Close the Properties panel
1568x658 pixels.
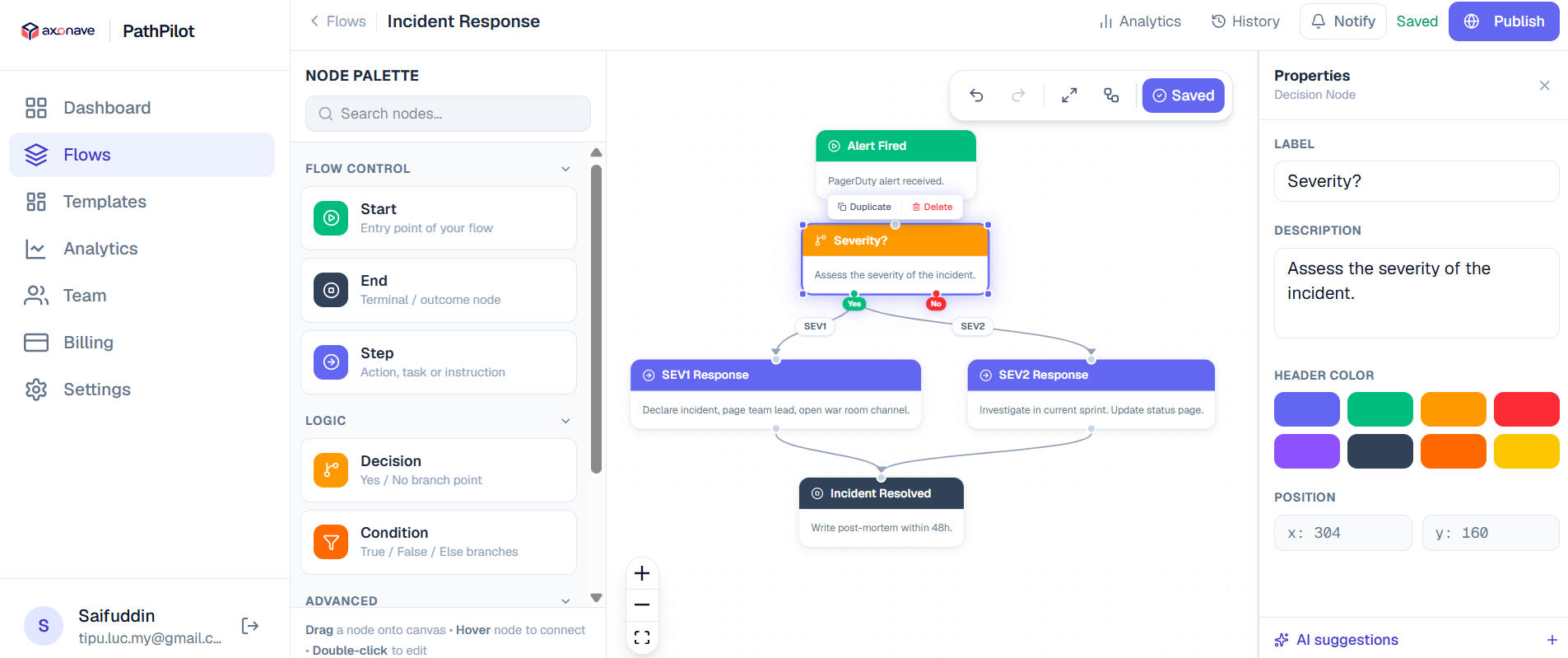(1545, 86)
